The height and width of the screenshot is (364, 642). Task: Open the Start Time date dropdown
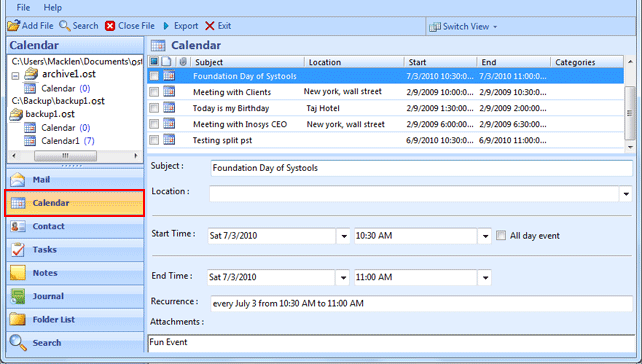[x=344, y=236]
